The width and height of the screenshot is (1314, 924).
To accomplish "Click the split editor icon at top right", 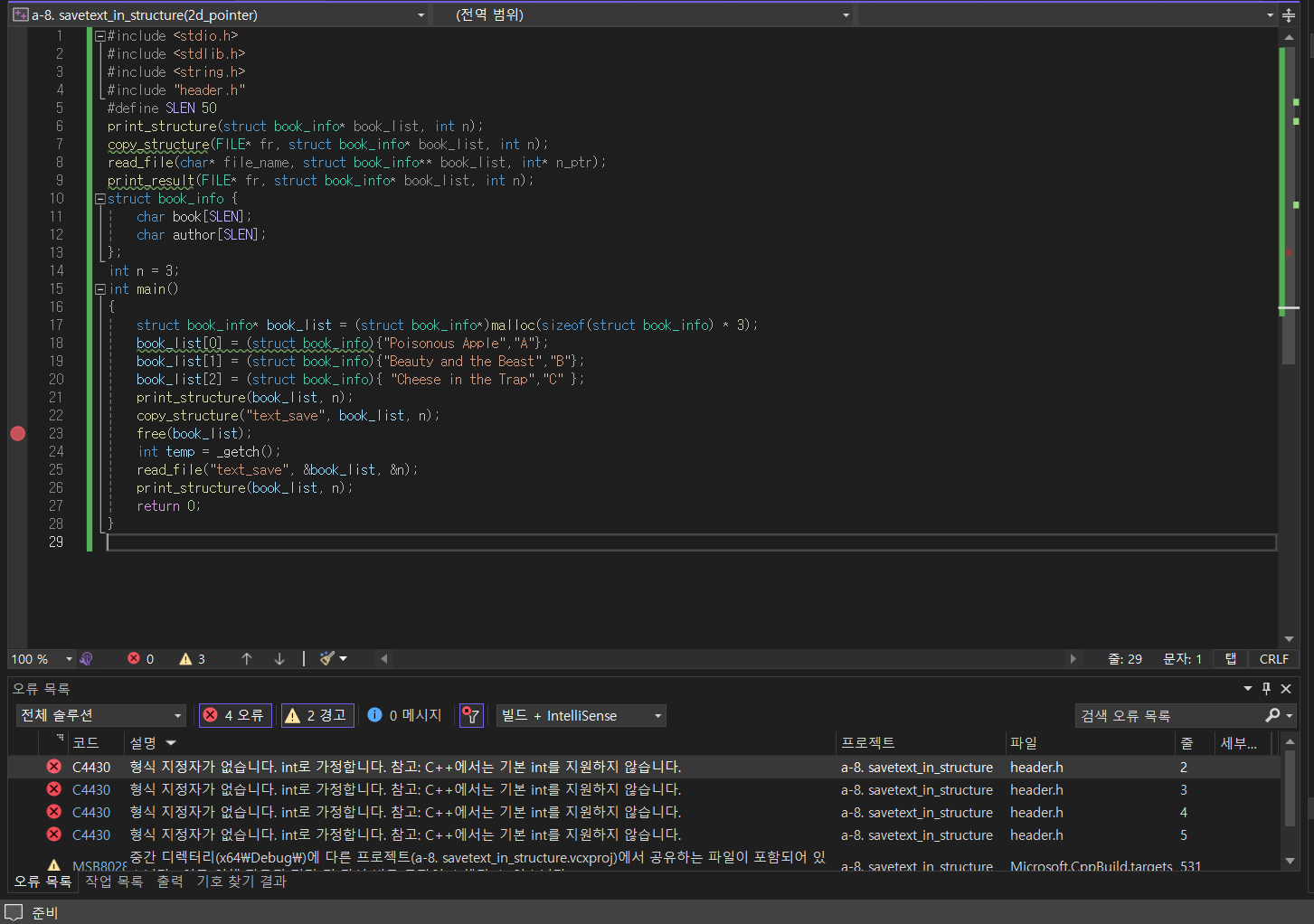I will click(x=1289, y=15).
